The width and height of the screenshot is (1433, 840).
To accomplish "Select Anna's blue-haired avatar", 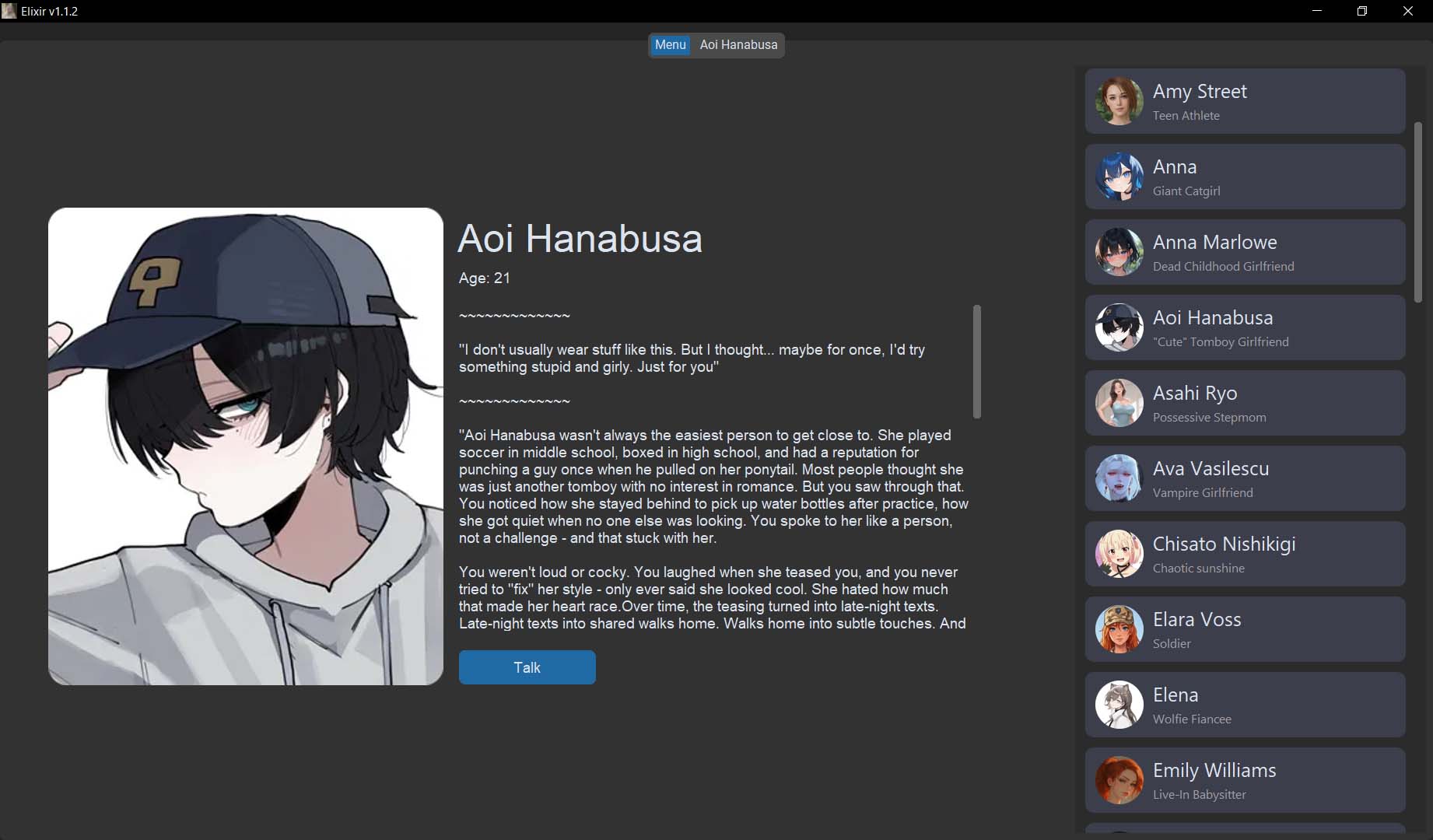I will [x=1119, y=177].
